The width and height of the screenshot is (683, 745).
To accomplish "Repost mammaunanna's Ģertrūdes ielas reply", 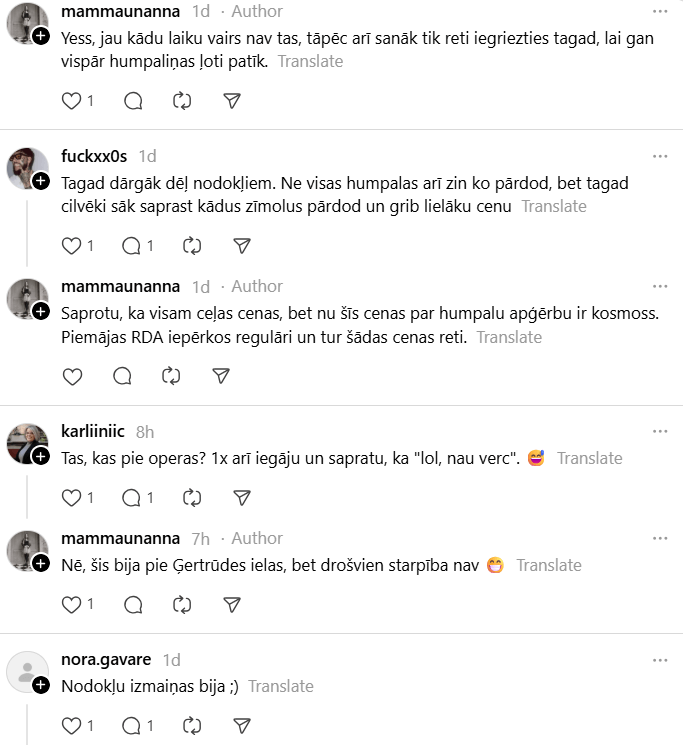I will click(x=182, y=604).
